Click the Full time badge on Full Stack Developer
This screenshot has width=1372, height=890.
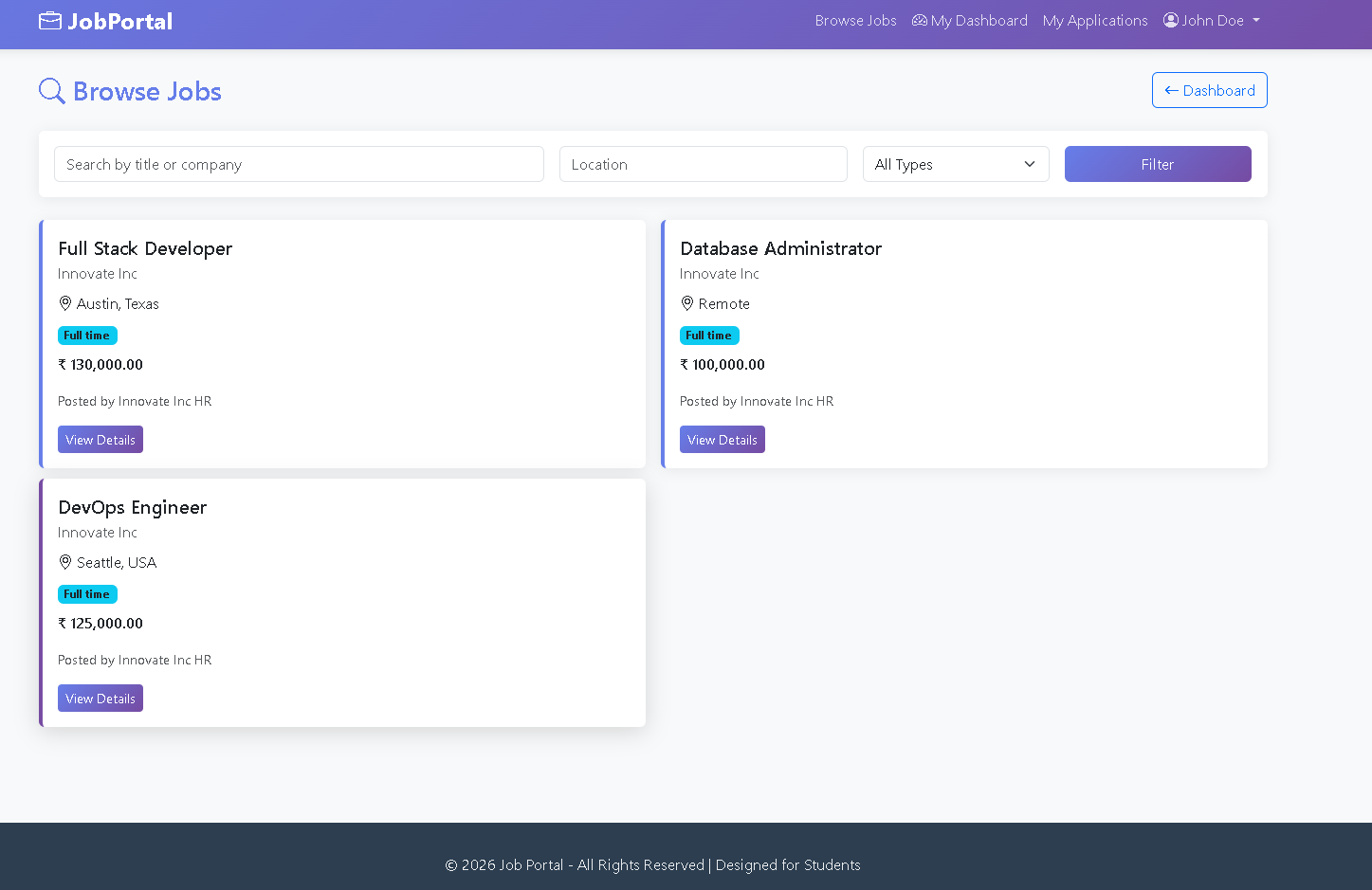tap(87, 336)
